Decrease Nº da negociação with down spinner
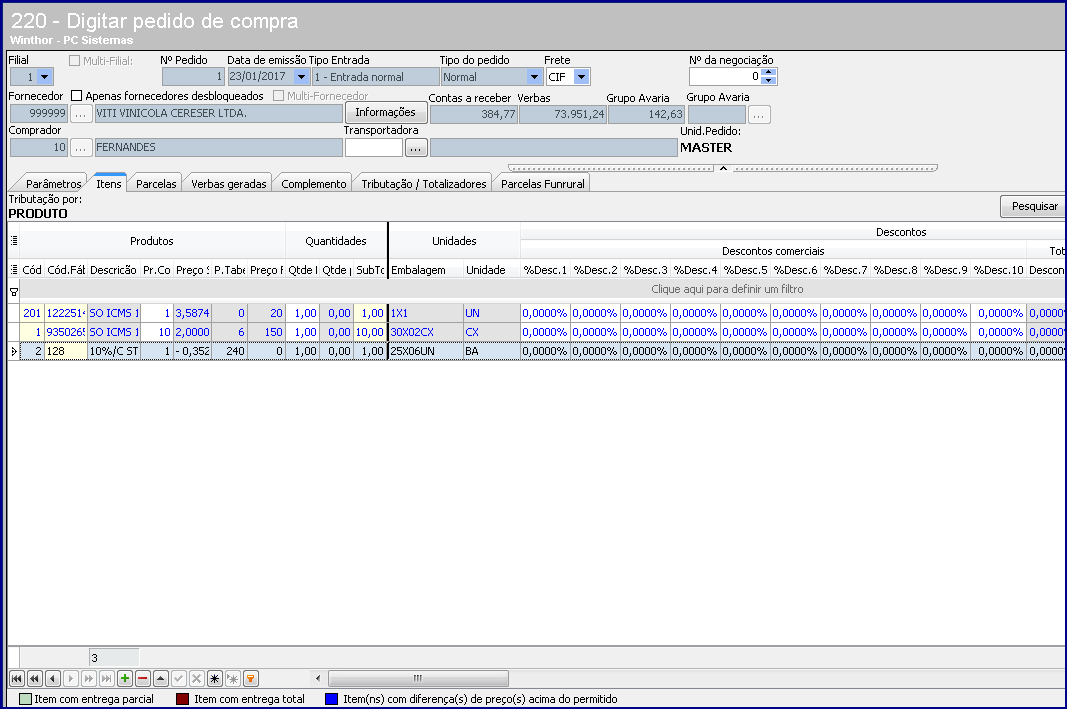Viewport: 1067px width, 709px height. 769,80
